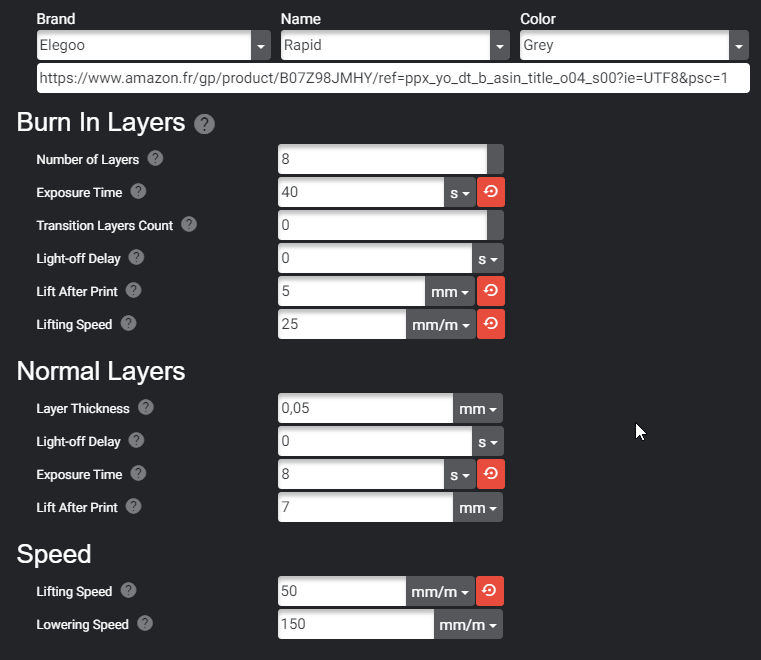Show help for Burn In Light-off Delay

point(136,257)
